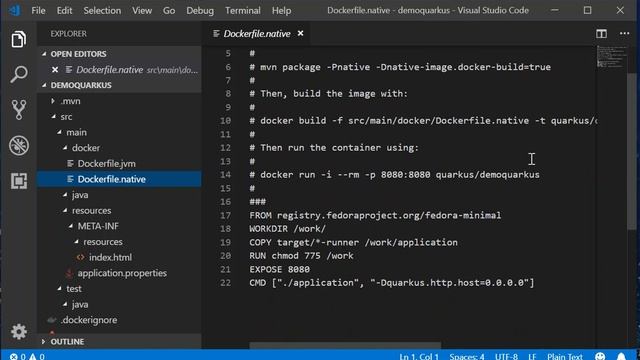Image resolution: width=640 pixels, height=360 pixels.
Task: Split the editor to the right
Action: (601, 33)
